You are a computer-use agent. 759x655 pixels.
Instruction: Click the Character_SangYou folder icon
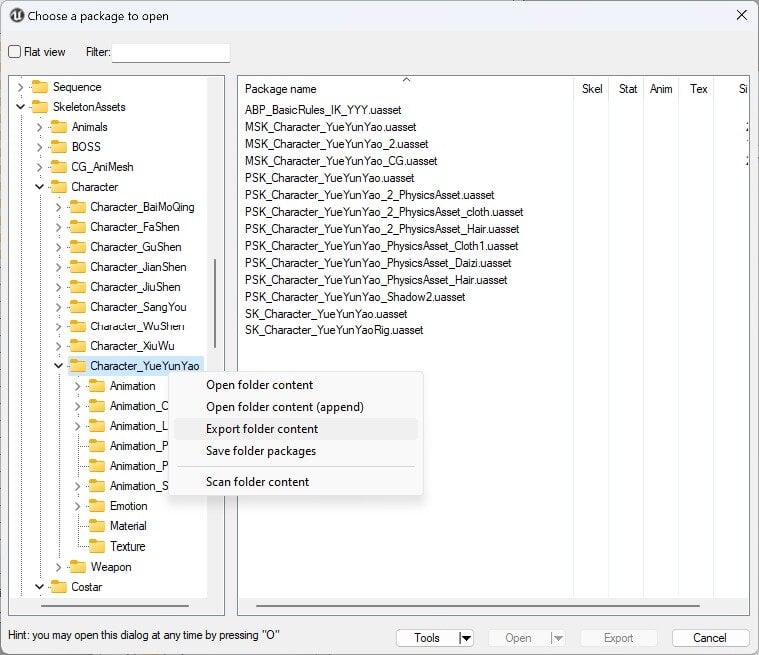click(x=77, y=307)
